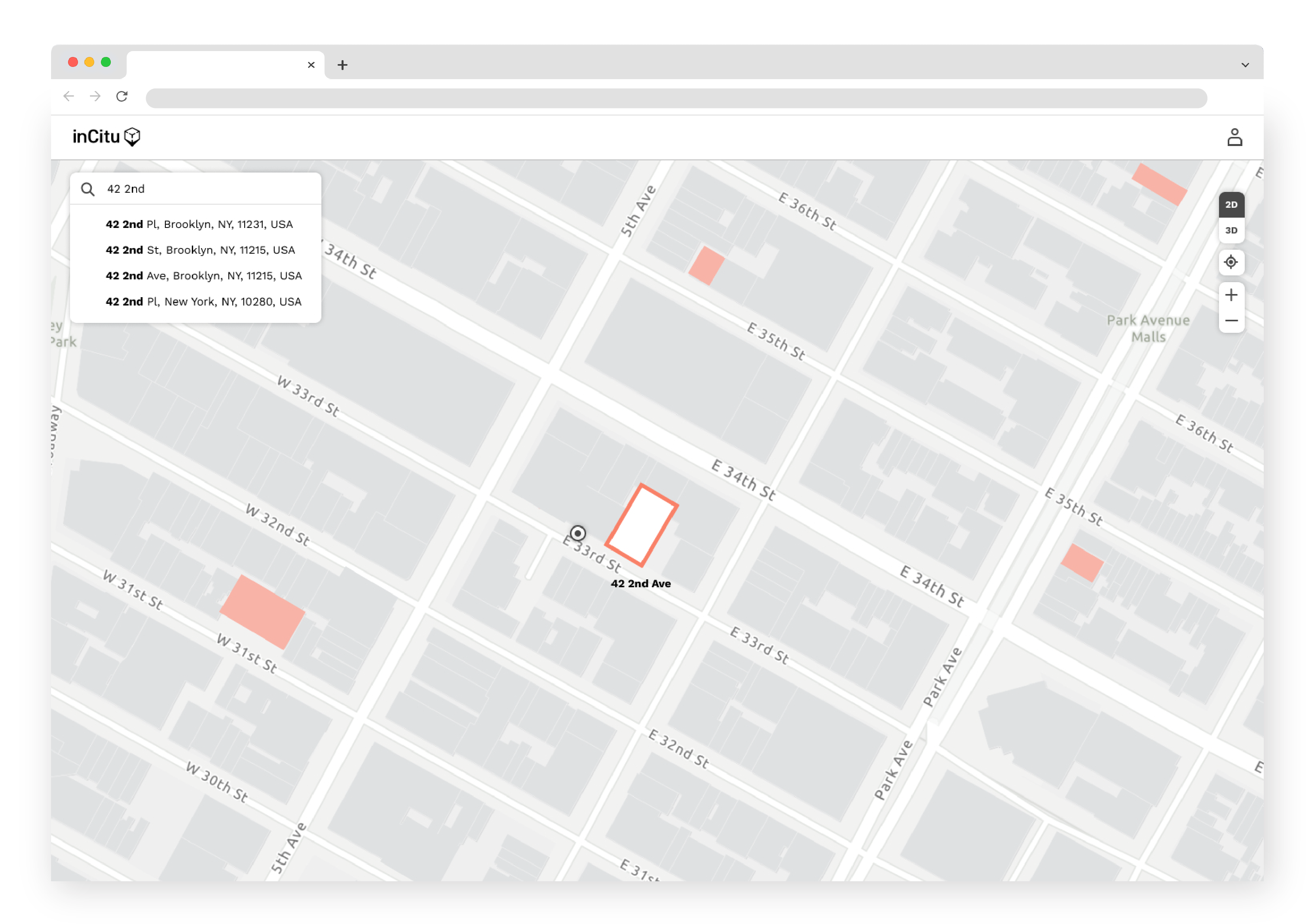Click the 'W 33rd St' street label
Screen dimensions: 1314x924
click(308, 396)
